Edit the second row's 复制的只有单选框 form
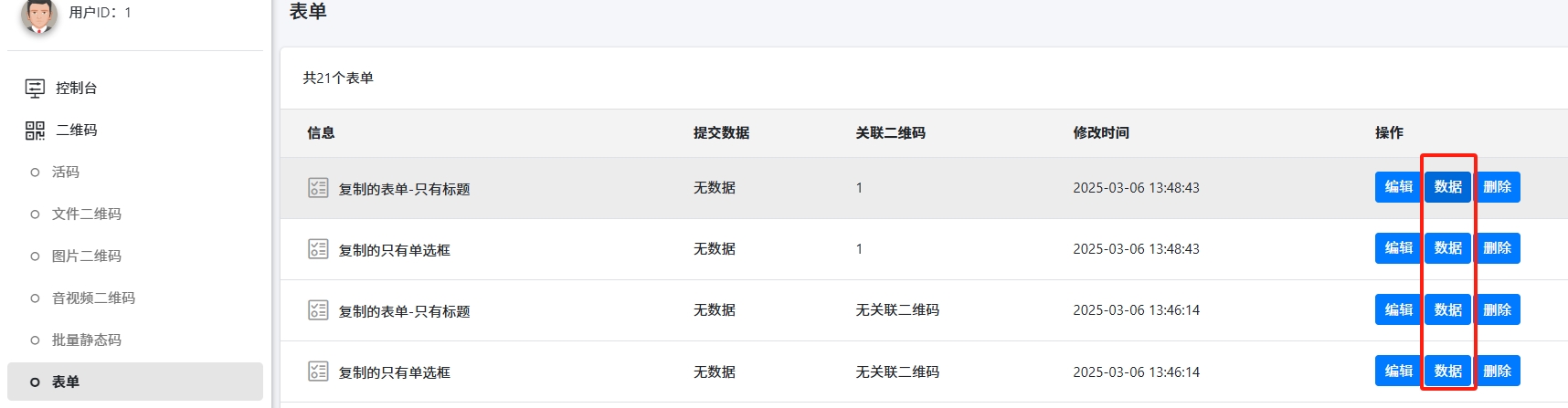1568x408 pixels. [x=1398, y=248]
